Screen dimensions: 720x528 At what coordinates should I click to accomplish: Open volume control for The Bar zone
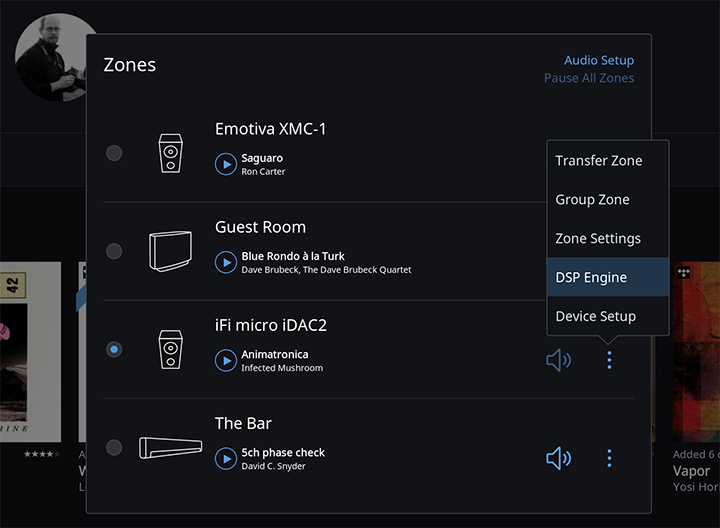(558, 458)
